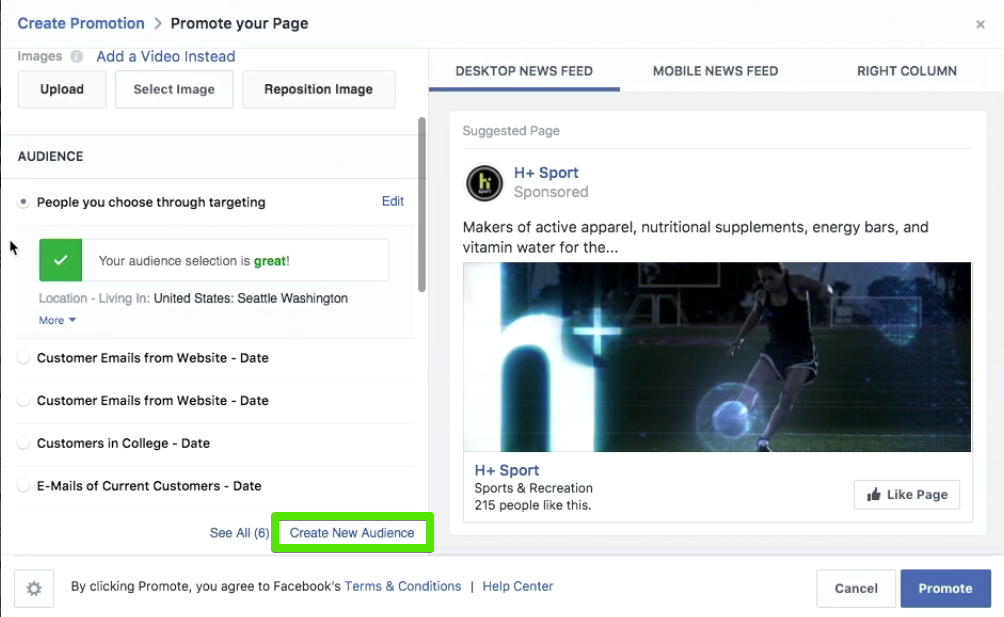Click 'Suggested Page' label

tap(511, 131)
